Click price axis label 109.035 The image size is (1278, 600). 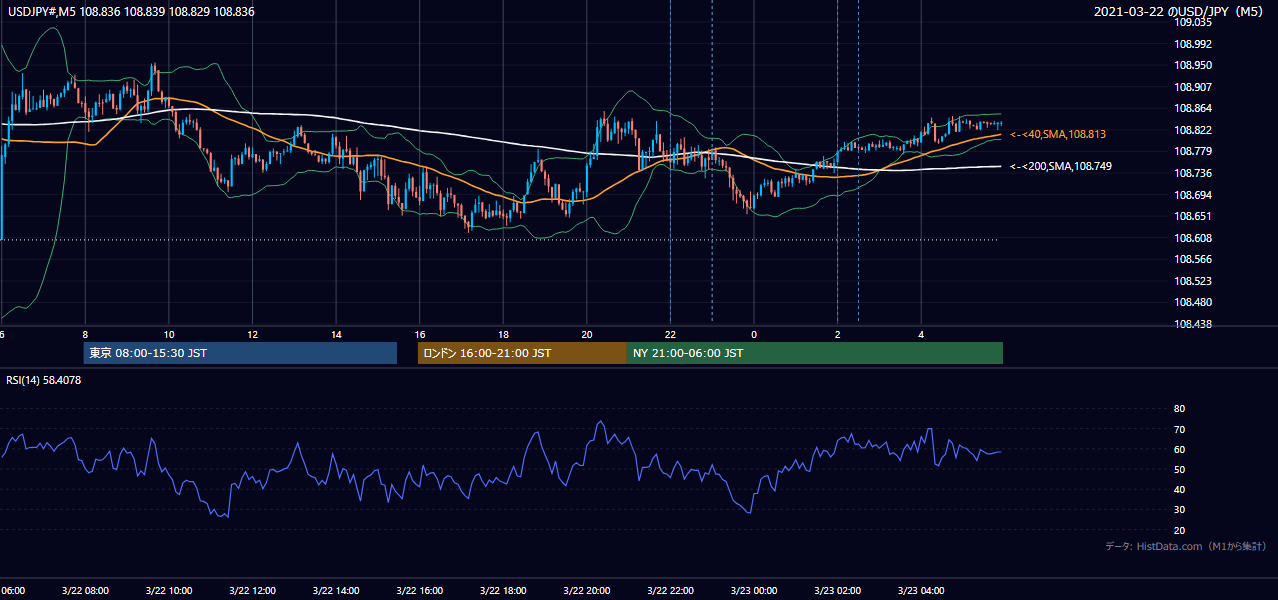point(1195,22)
